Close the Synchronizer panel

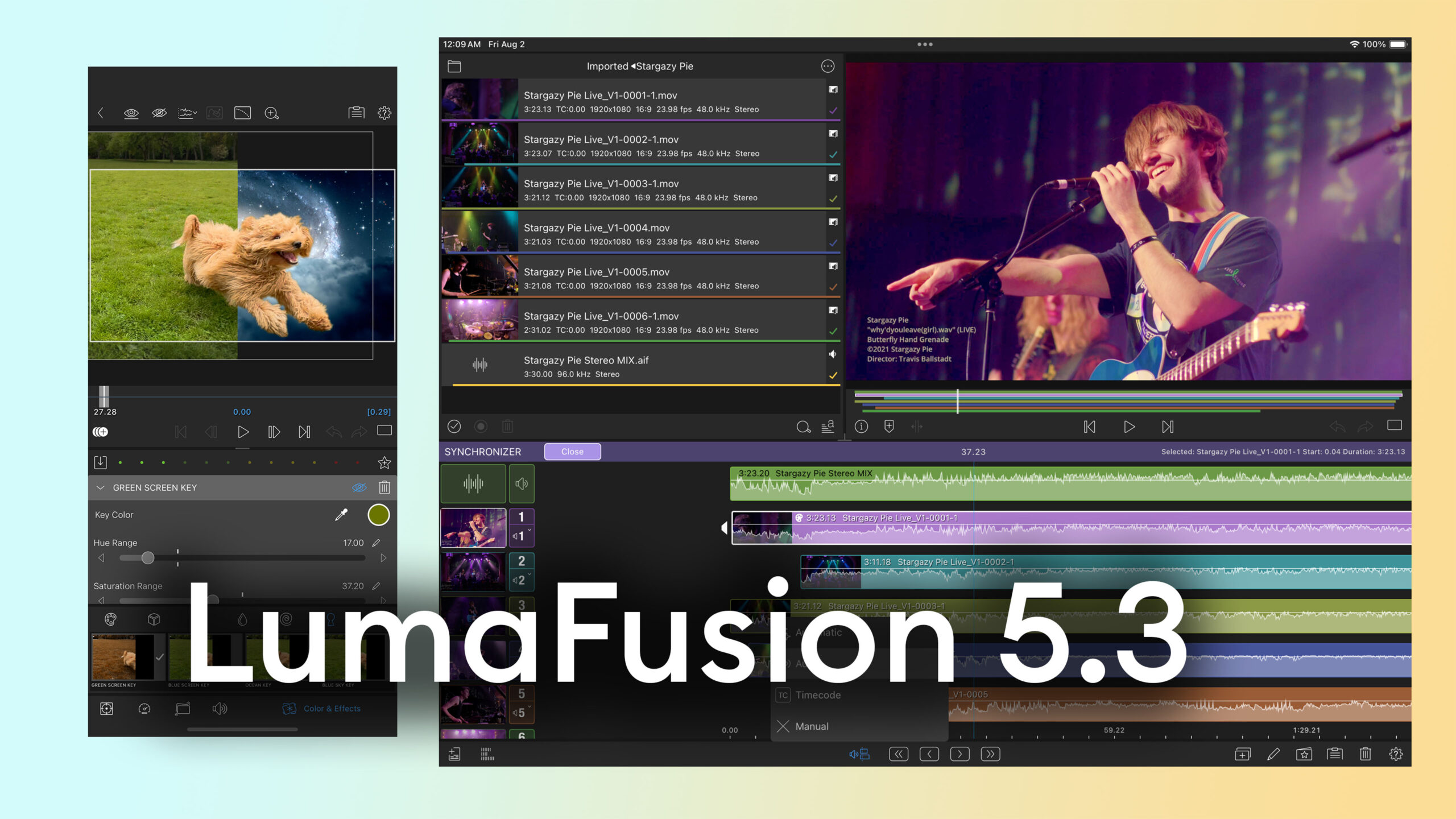(x=572, y=452)
